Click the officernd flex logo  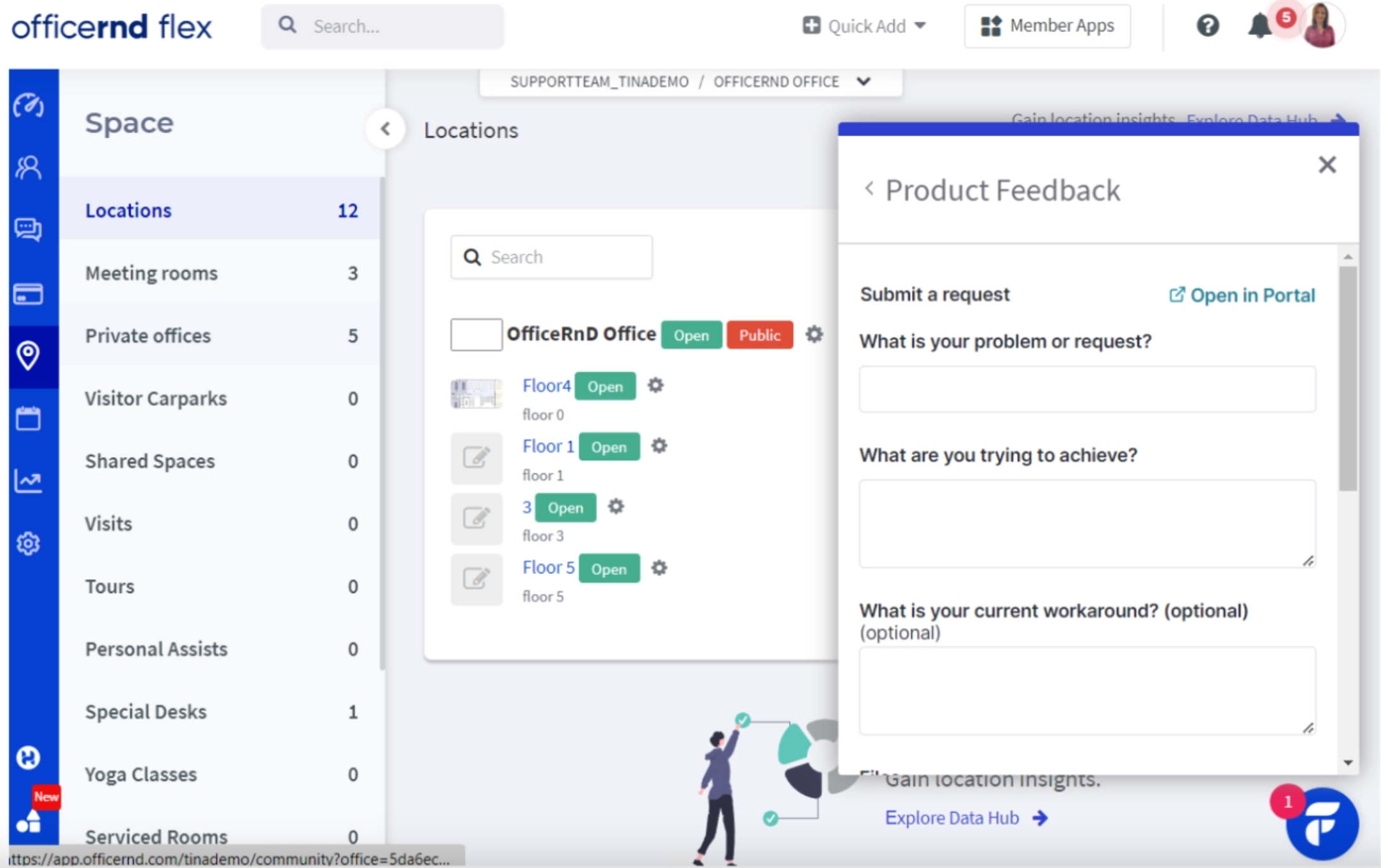(111, 27)
